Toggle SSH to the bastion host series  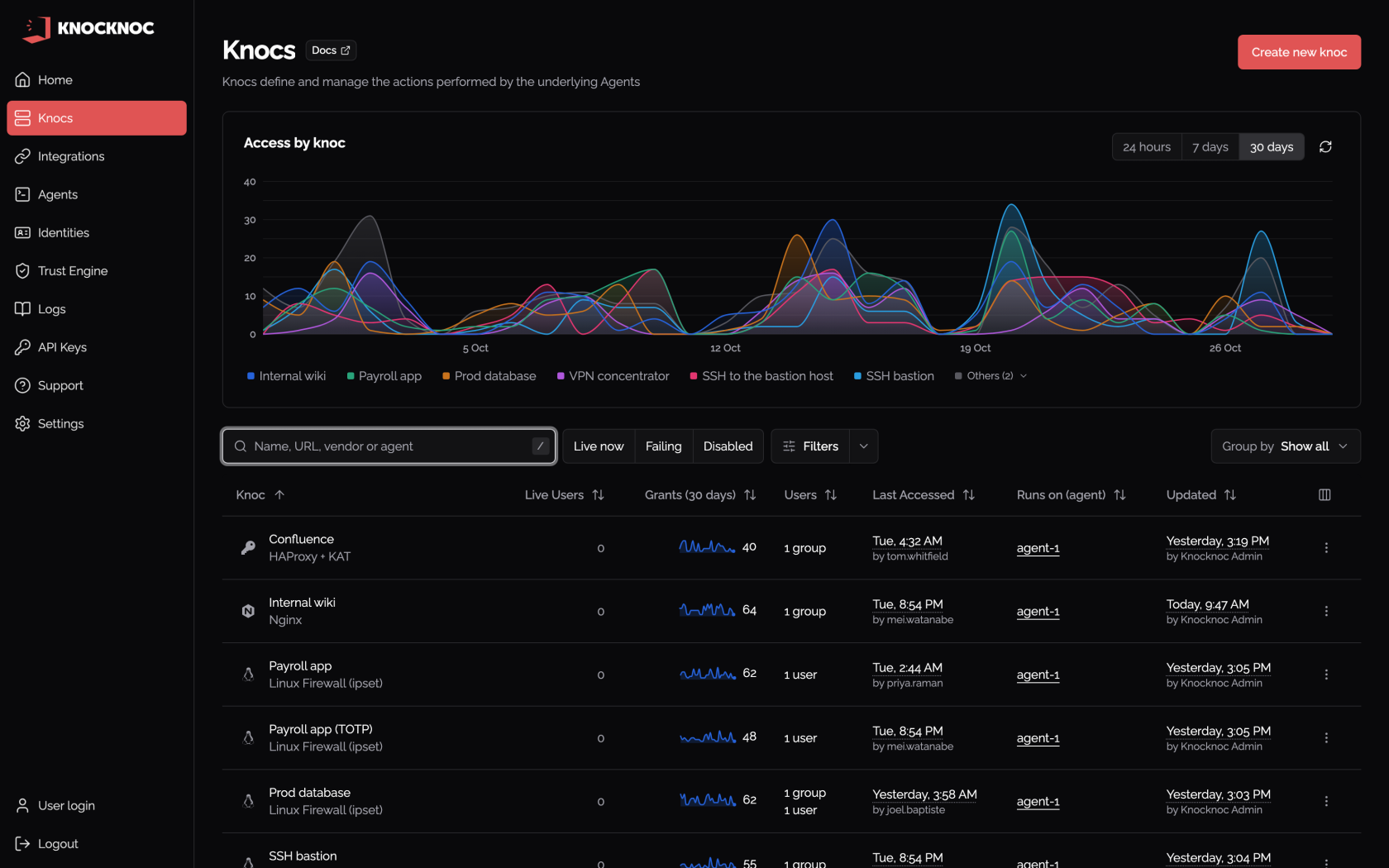[761, 376]
